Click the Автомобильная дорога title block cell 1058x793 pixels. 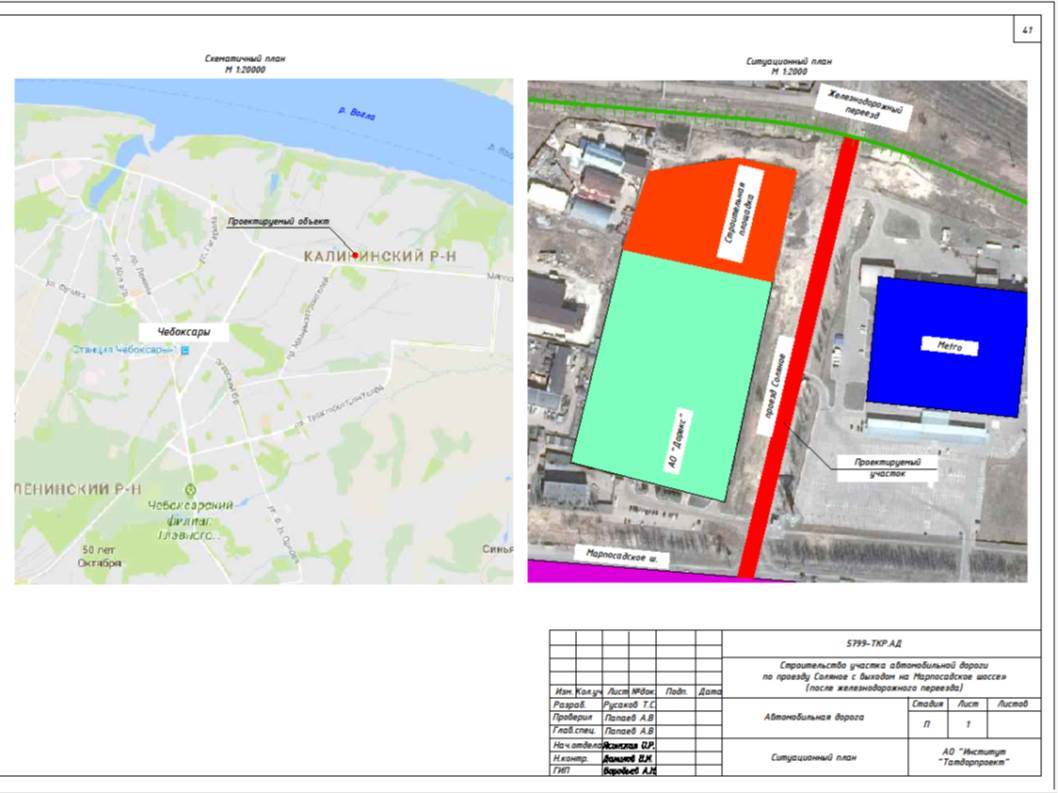806,717
